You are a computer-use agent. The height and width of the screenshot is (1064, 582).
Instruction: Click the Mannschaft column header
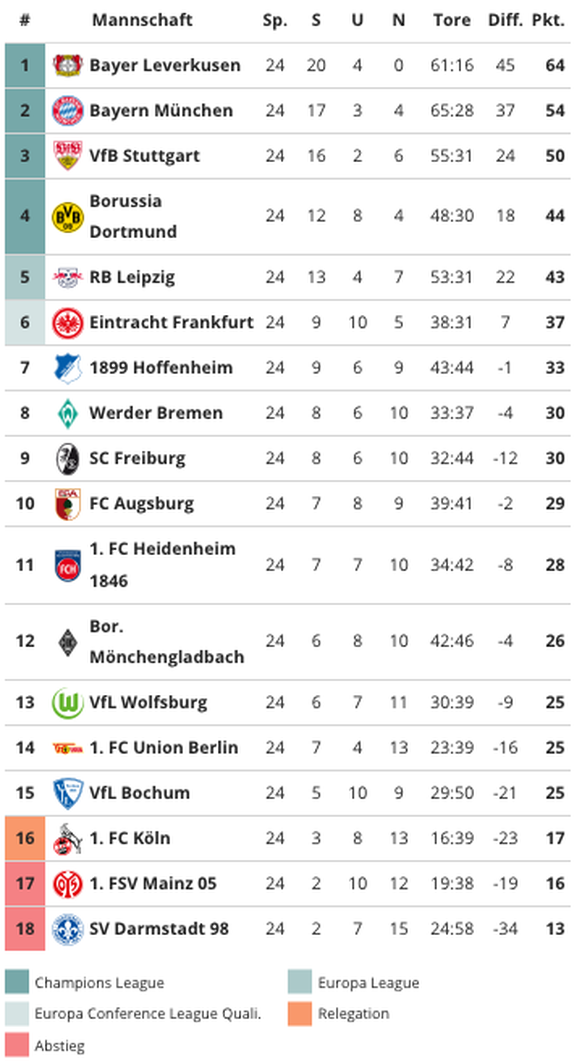tap(142, 20)
